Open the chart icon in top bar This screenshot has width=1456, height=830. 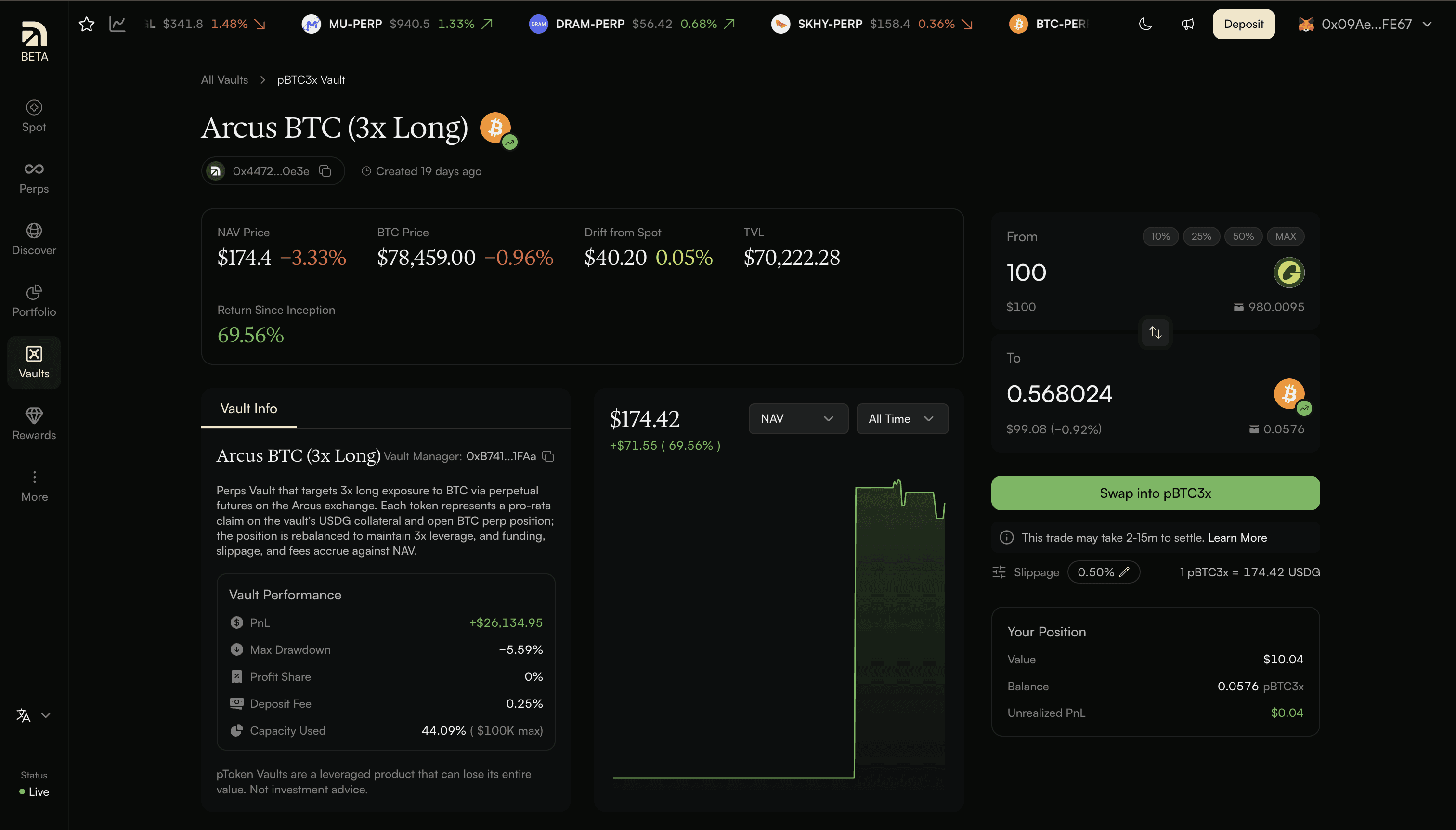[117, 24]
